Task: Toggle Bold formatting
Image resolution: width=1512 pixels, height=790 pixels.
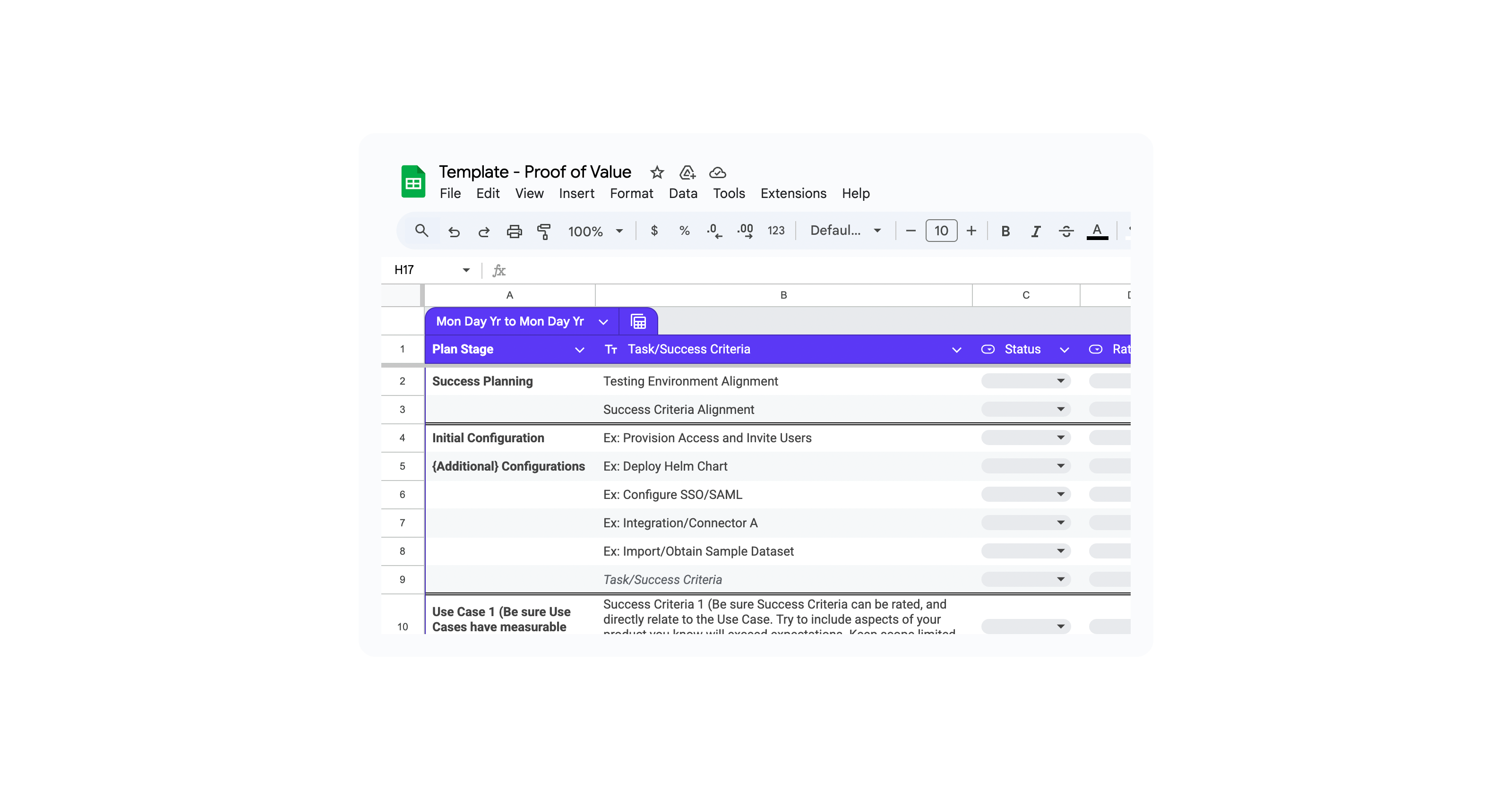Action: 1005,231
